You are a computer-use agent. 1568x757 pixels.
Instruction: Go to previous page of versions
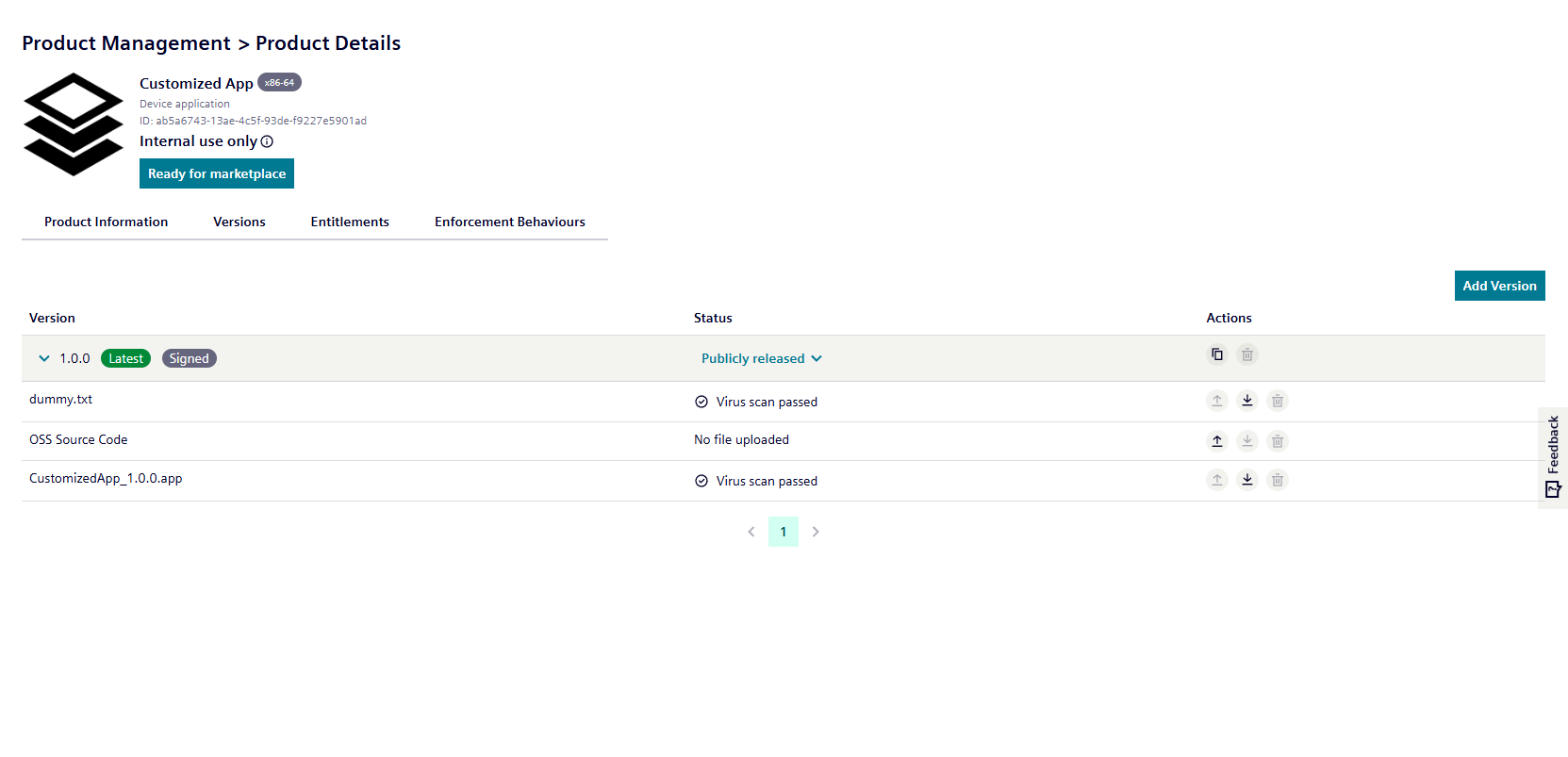point(751,532)
